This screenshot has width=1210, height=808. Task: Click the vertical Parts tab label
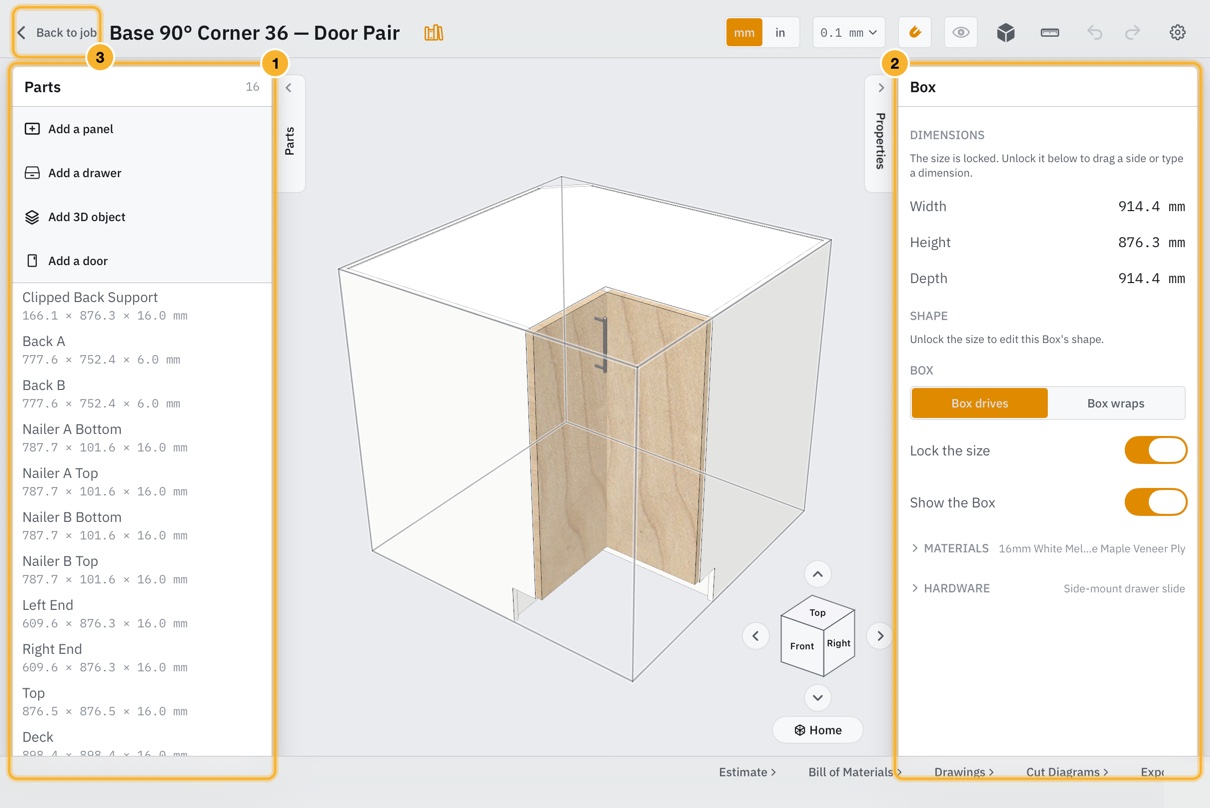[x=289, y=141]
